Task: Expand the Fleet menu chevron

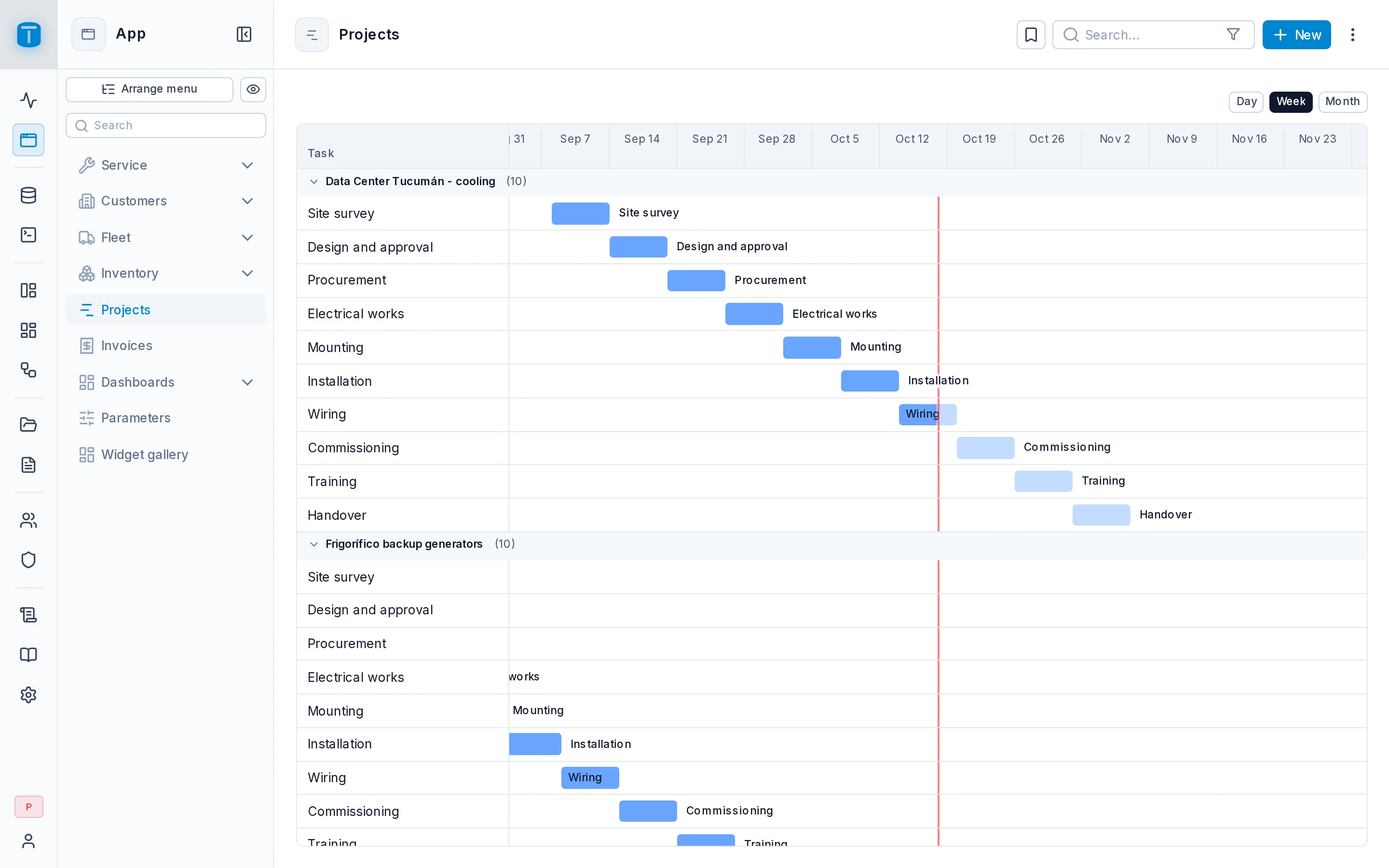Action: (247, 238)
